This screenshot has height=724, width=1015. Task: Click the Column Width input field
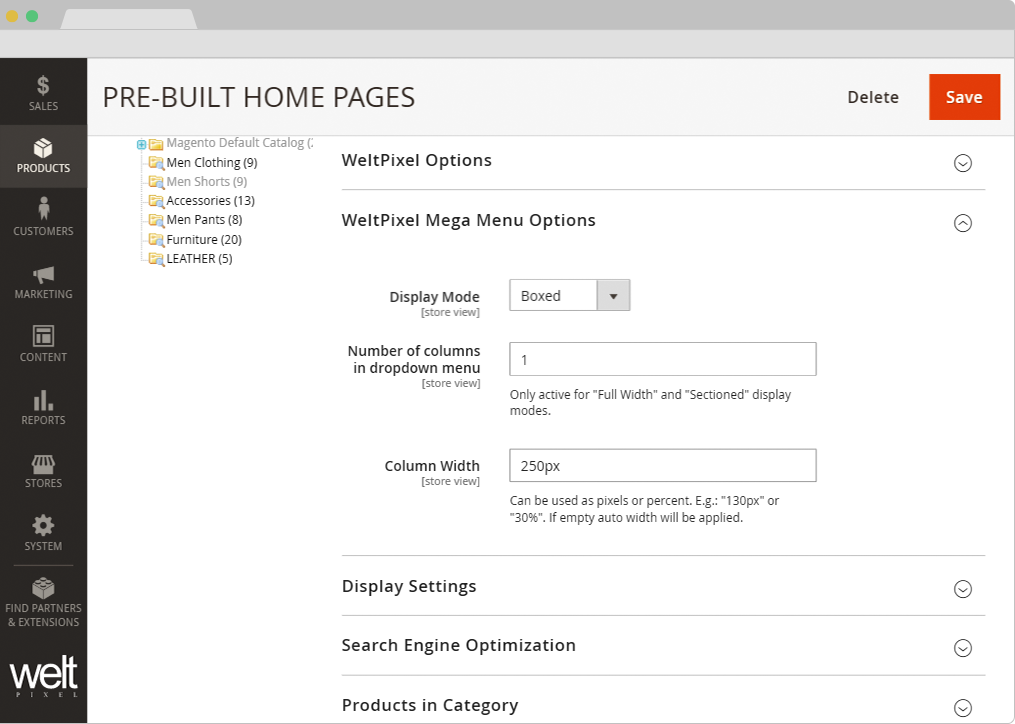click(x=662, y=466)
